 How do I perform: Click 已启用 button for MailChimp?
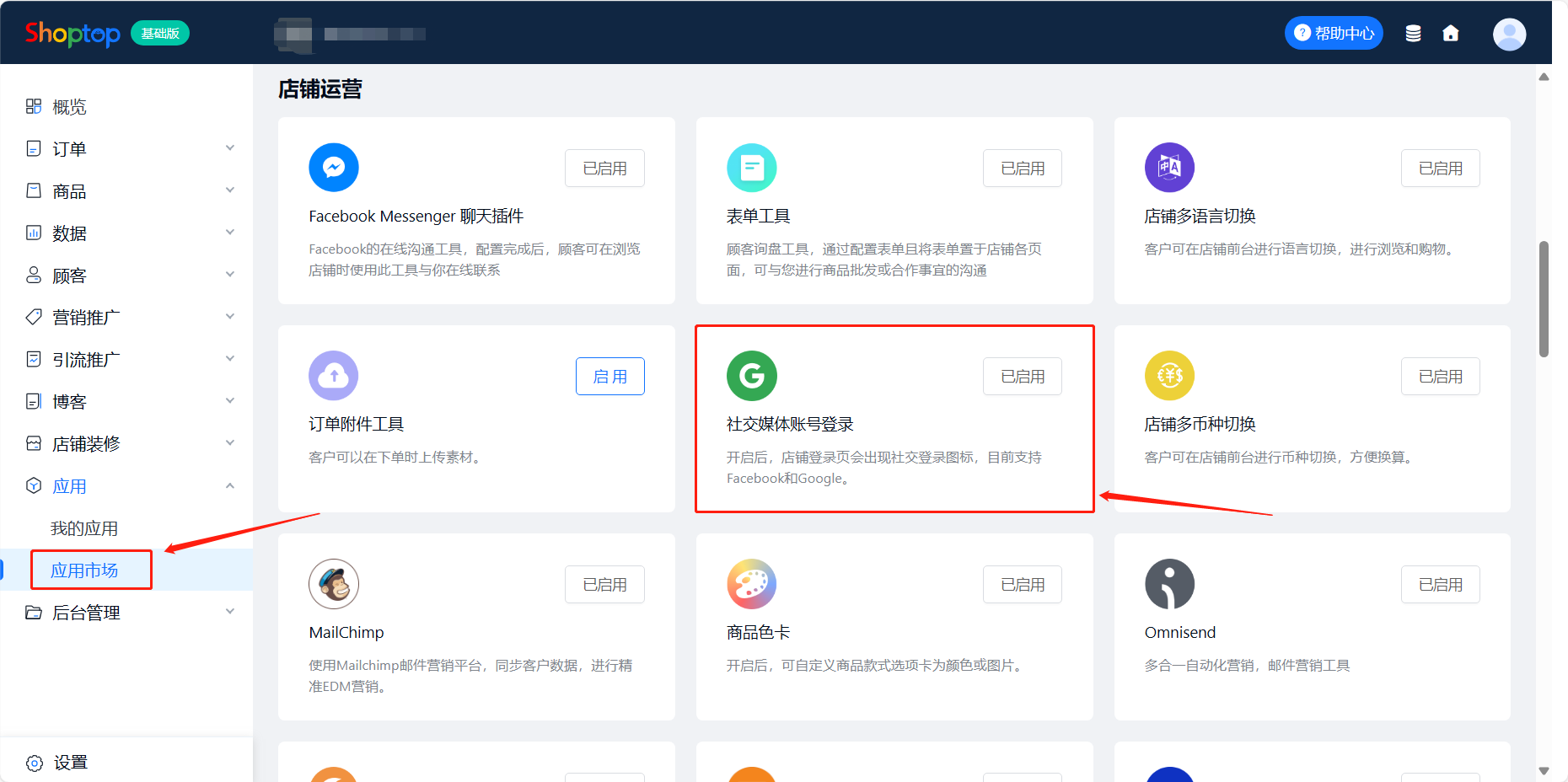point(604,585)
